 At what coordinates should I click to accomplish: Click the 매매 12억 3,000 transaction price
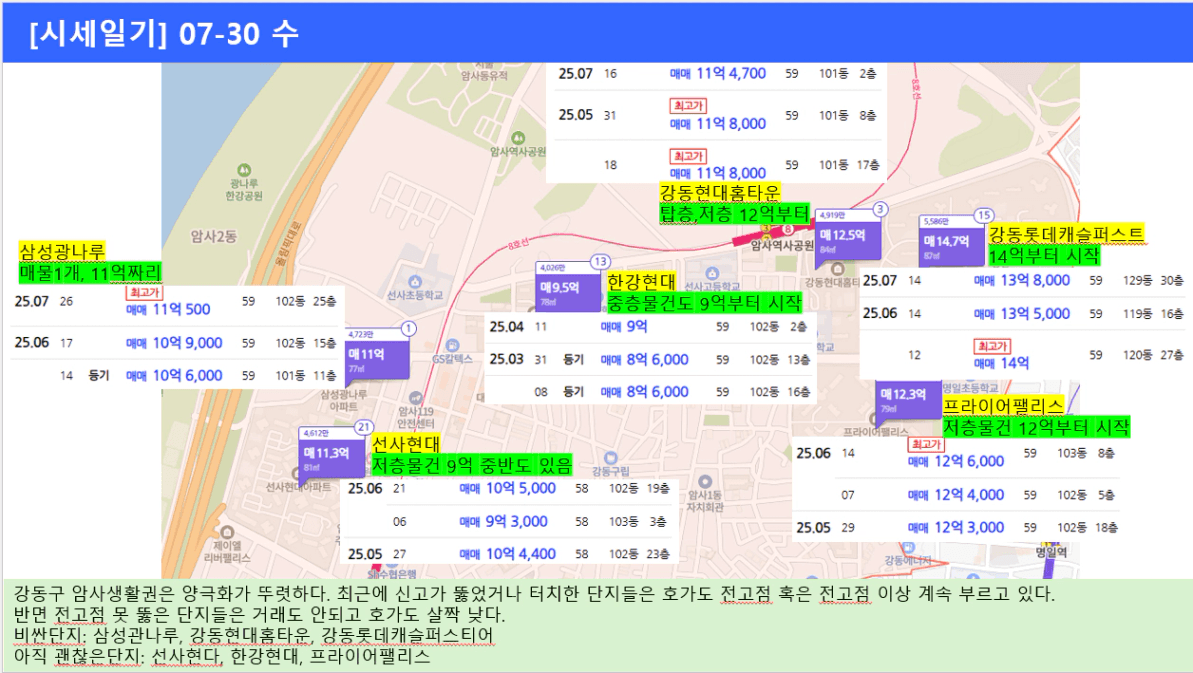tap(956, 527)
